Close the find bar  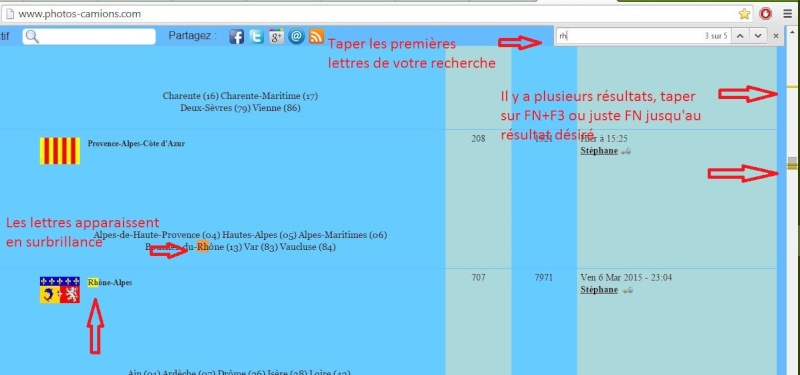click(776, 36)
